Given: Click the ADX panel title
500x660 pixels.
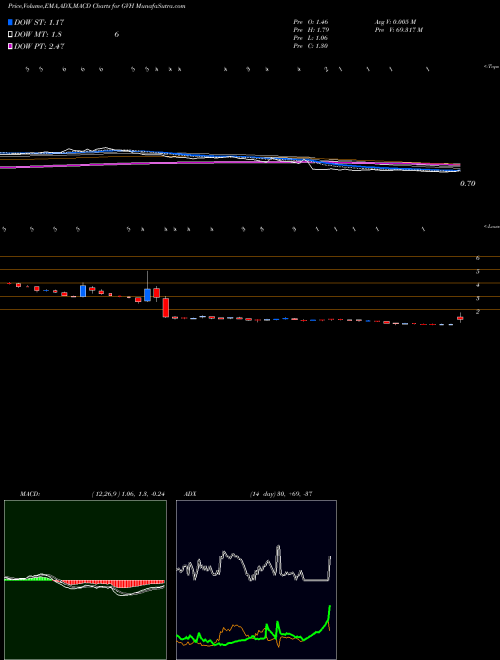Looking at the screenshot, I should [x=190, y=493].
